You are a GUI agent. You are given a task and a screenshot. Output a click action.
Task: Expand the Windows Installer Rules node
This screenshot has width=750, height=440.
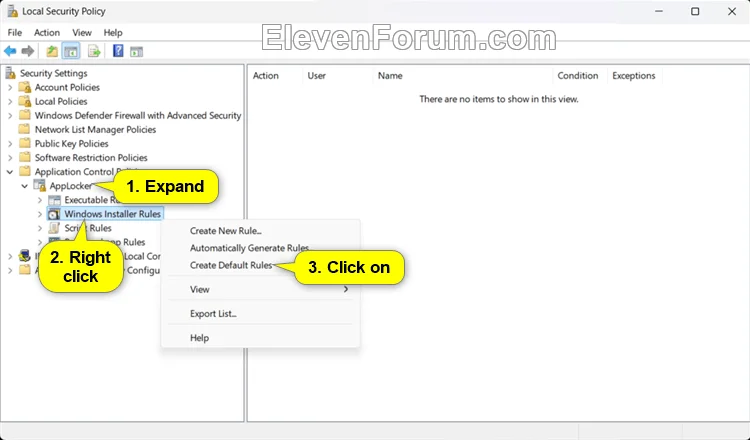pos(40,214)
